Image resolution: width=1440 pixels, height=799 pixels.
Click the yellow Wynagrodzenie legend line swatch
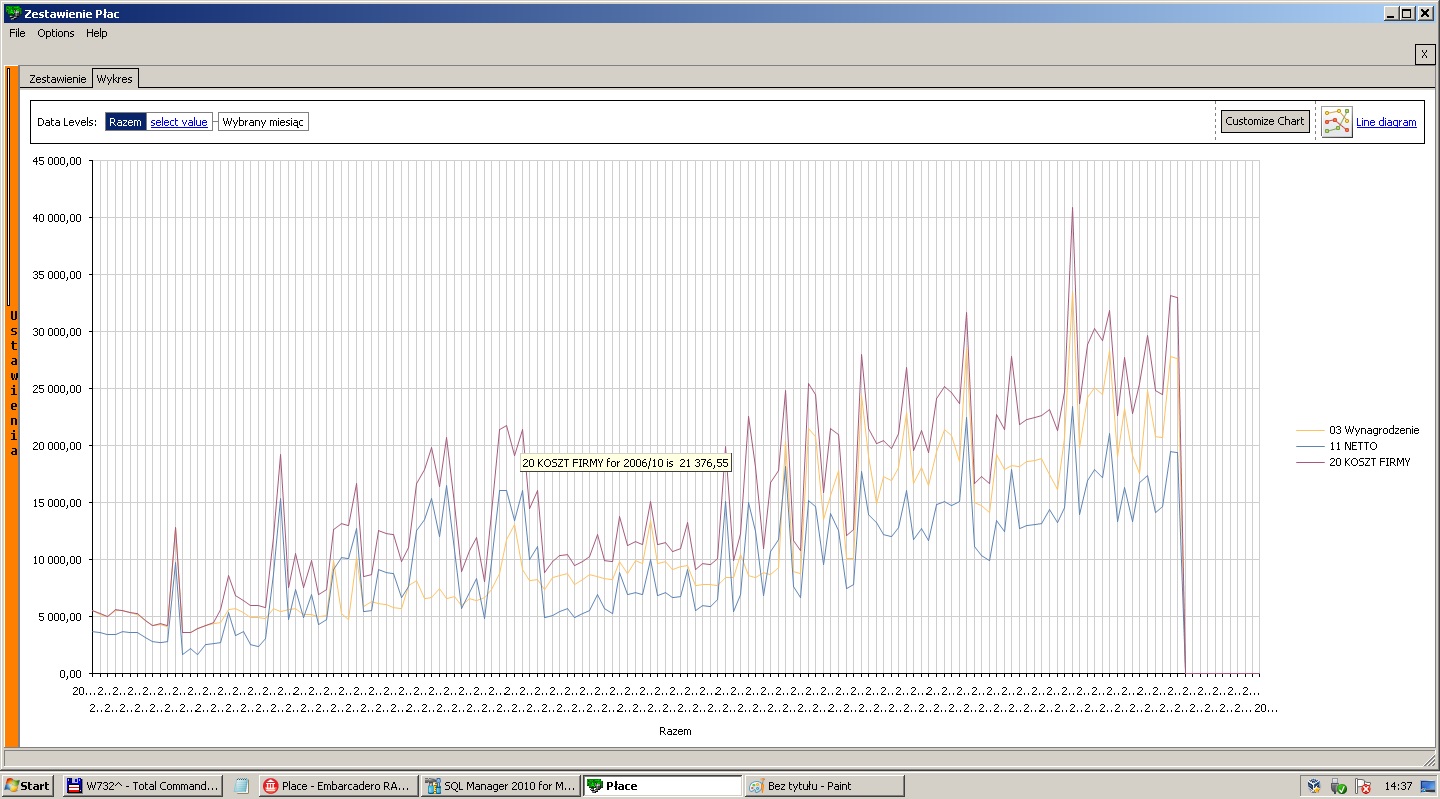[1310, 430]
